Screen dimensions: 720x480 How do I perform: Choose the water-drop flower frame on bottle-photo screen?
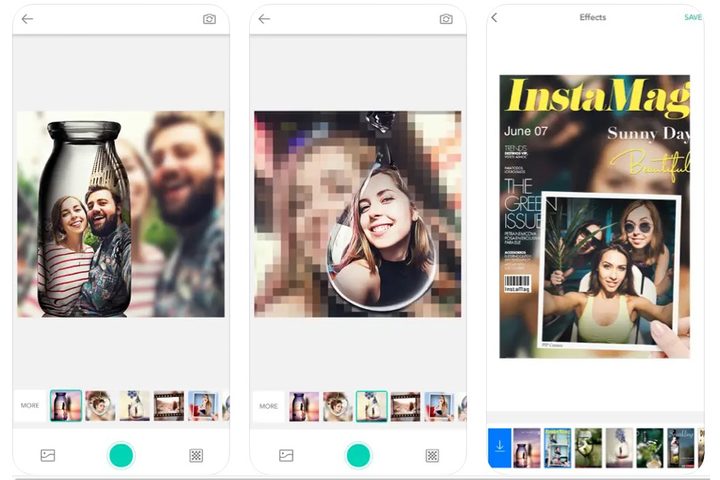click(x=135, y=406)
